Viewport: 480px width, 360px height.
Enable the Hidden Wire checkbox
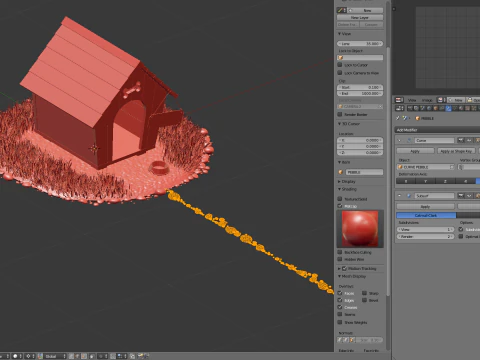(x=340, y=259)
